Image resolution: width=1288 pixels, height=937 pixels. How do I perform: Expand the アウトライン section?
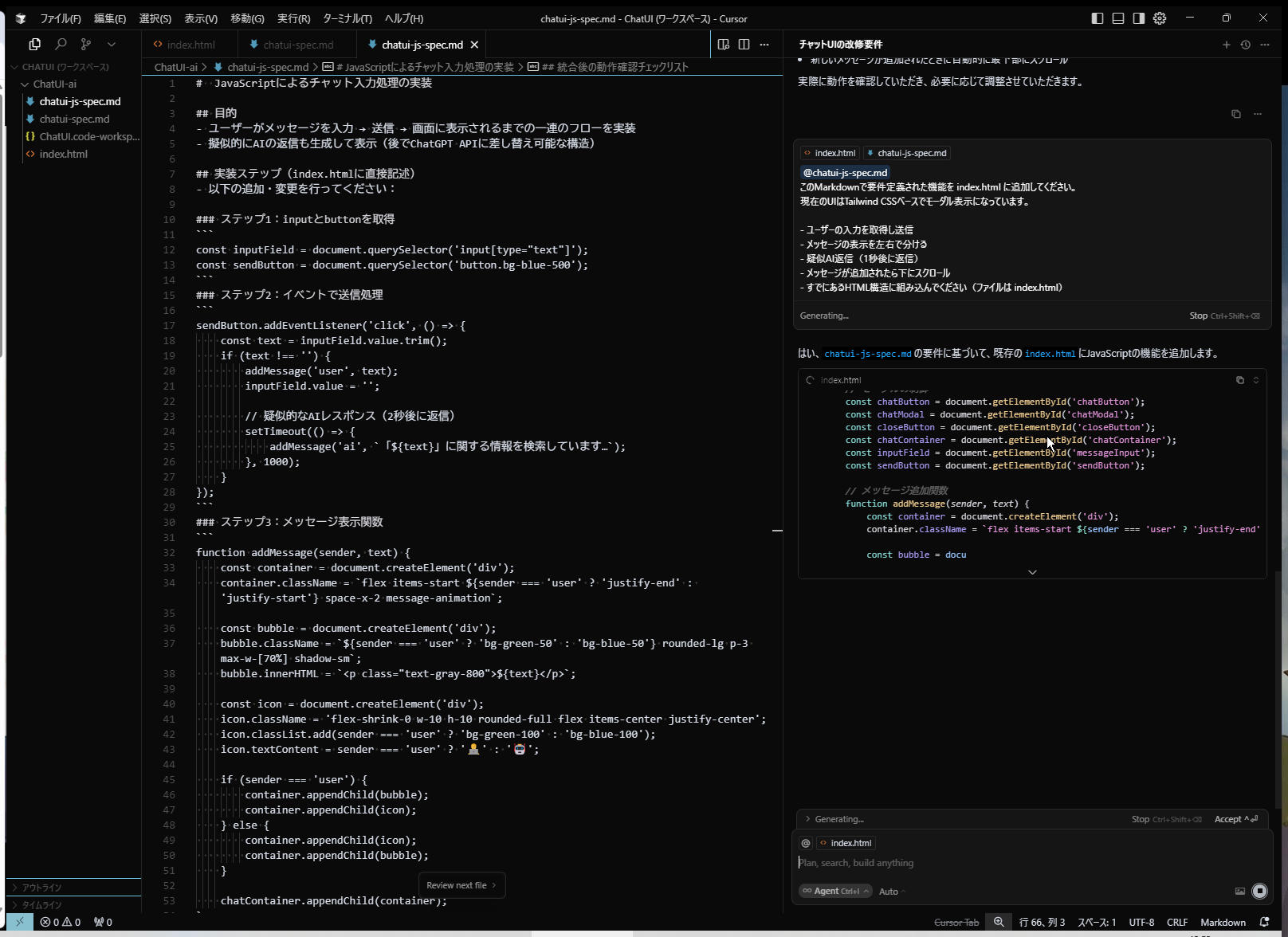41,888
